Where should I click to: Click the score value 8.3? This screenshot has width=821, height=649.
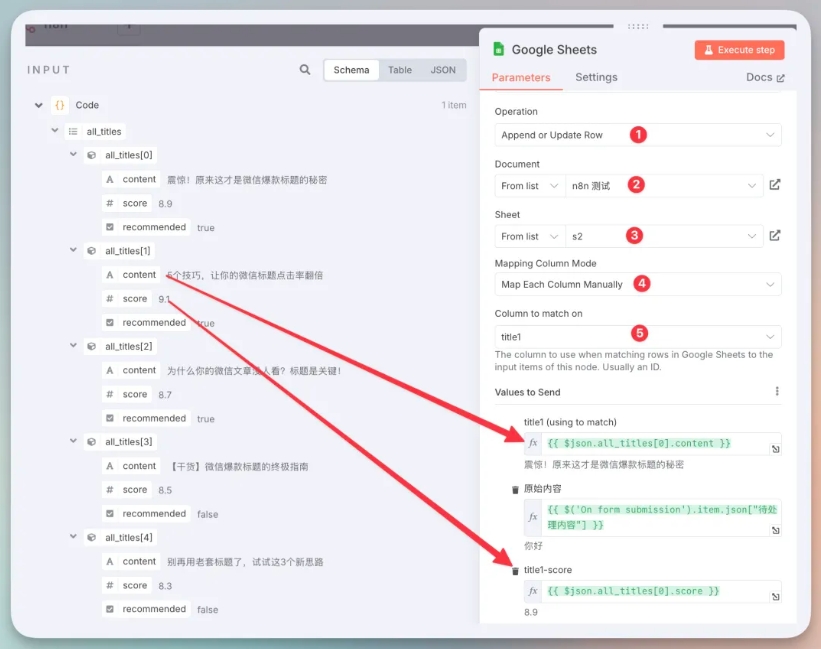tap(165, 586)
